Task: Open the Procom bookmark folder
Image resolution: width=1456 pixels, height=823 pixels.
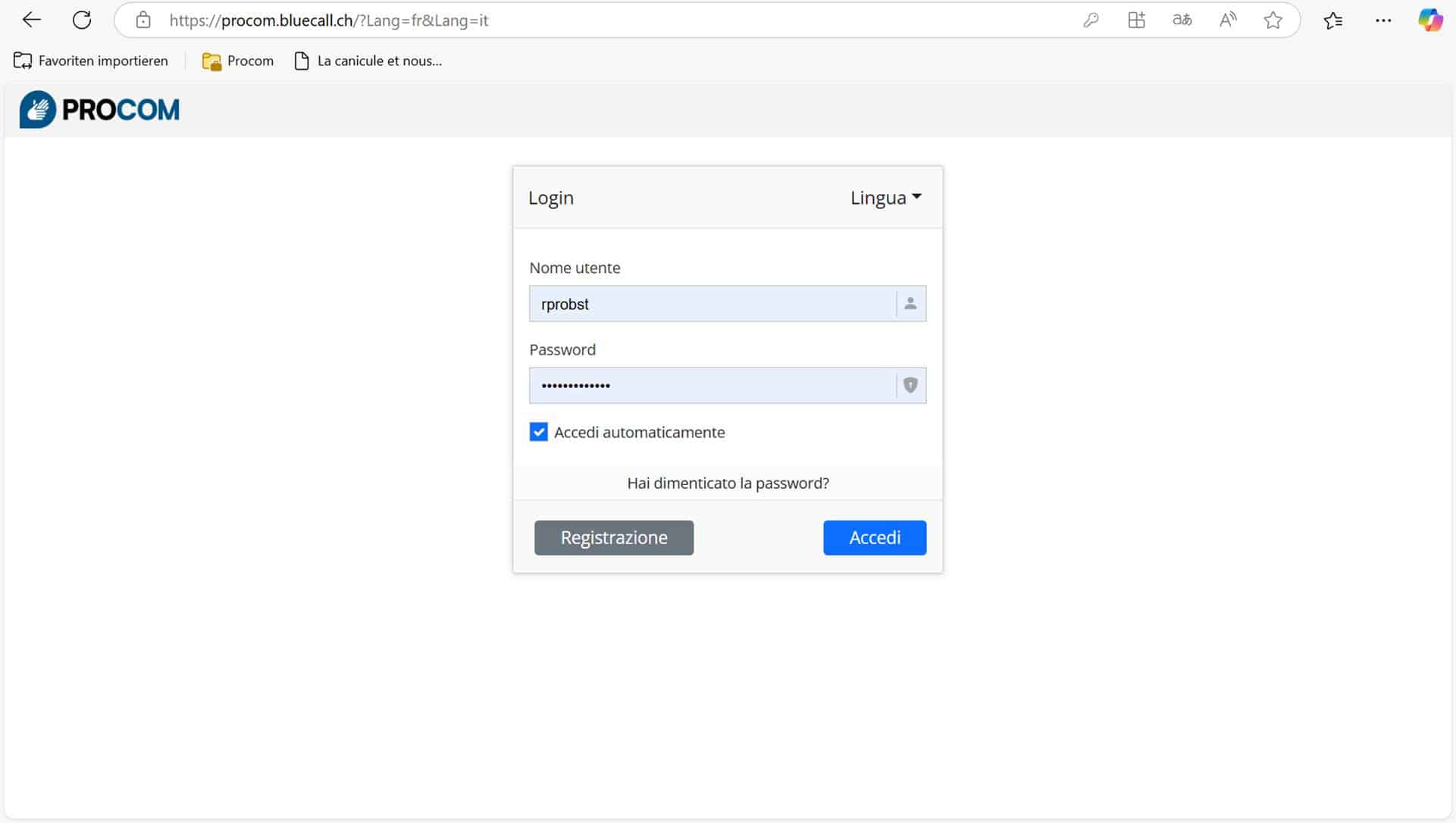Action: 238,61
